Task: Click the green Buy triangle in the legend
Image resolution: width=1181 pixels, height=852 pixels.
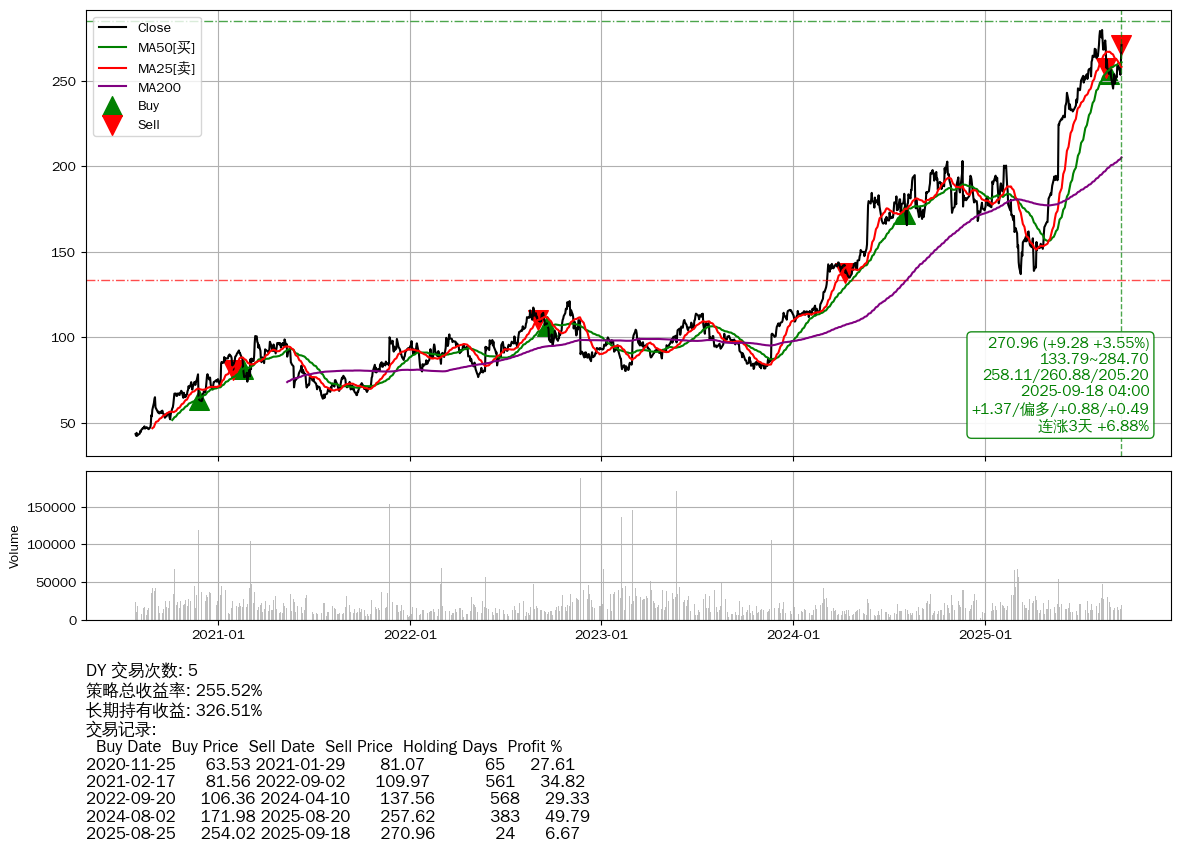Action: [113, 106]
